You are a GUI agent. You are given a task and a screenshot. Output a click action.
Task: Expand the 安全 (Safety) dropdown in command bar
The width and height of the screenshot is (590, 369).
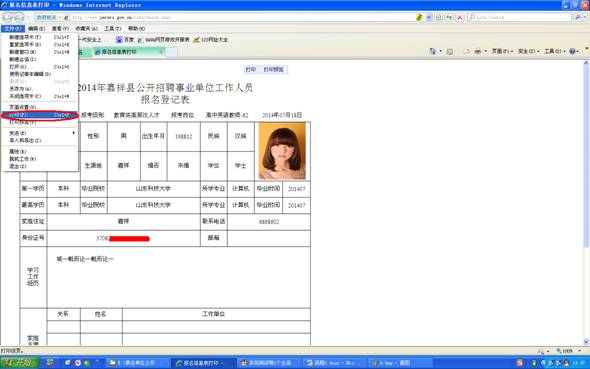click(x=528, y=51)
